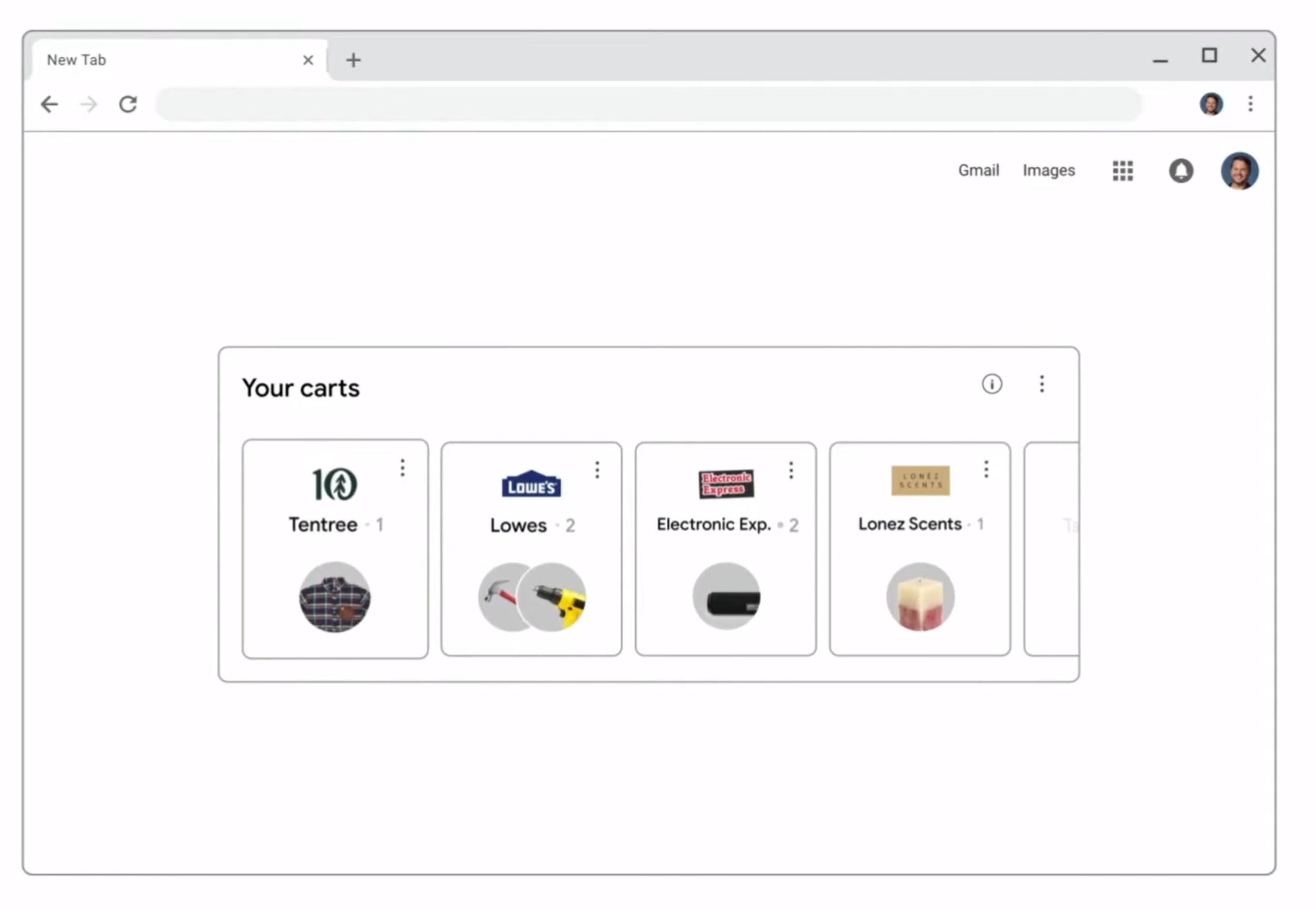1316x908 pixels.
Task: Open the Chrome profile avatar in toolbar
Action: (x=1211, y=104)
